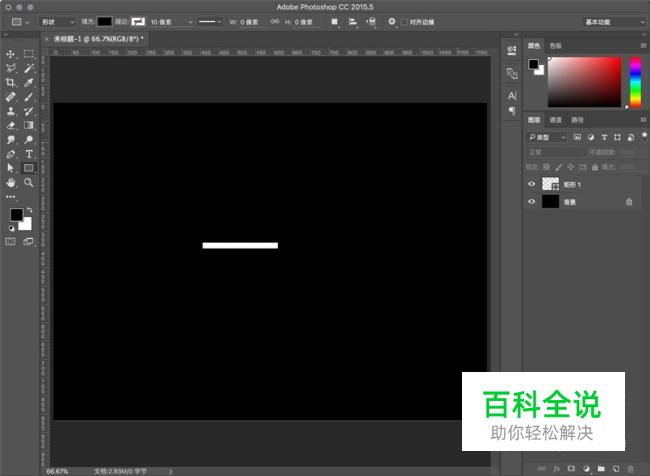Click the Rectangle 1 layer thumbnail
Viewport: 650px width, 476px height.
(551, 184)
